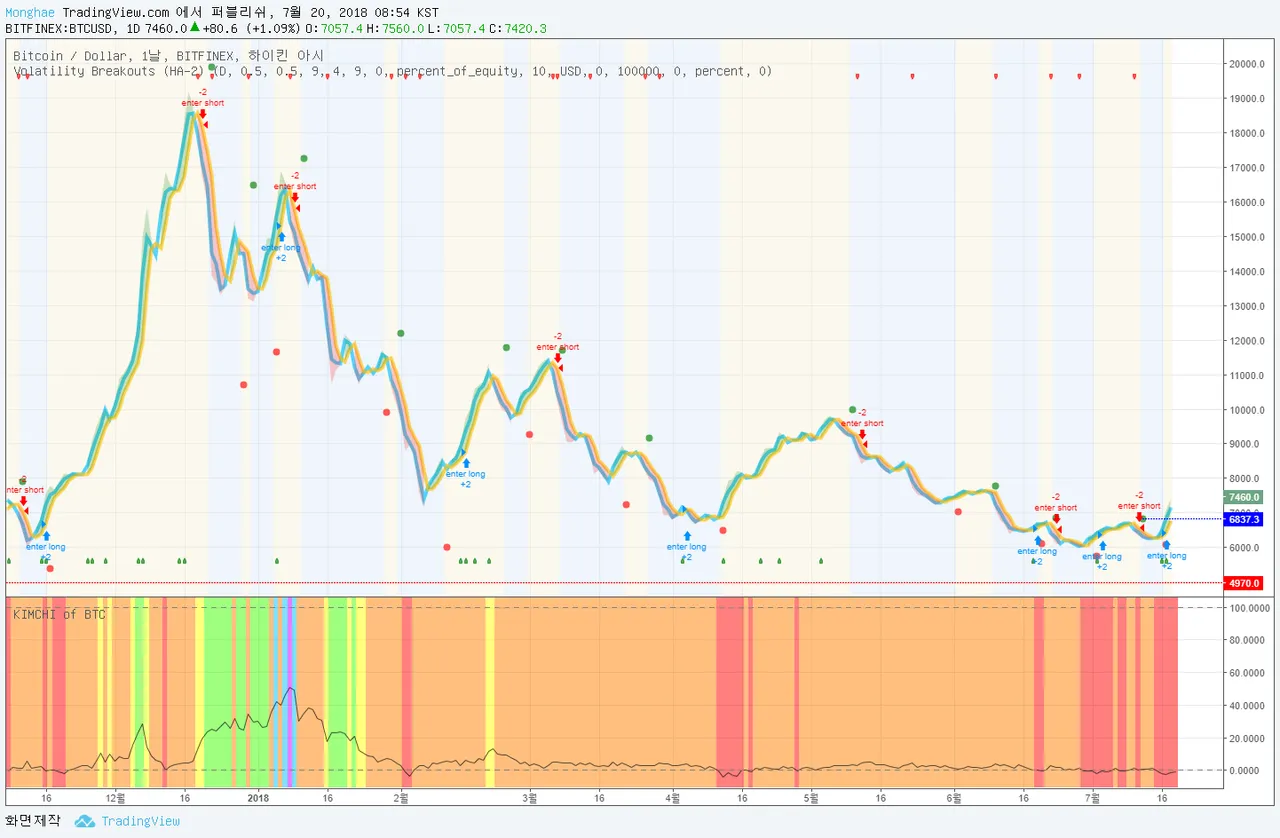The image size is (1280, 838).
Task: Click the enter short marker near 16500 in January
Action: [294, 186]
